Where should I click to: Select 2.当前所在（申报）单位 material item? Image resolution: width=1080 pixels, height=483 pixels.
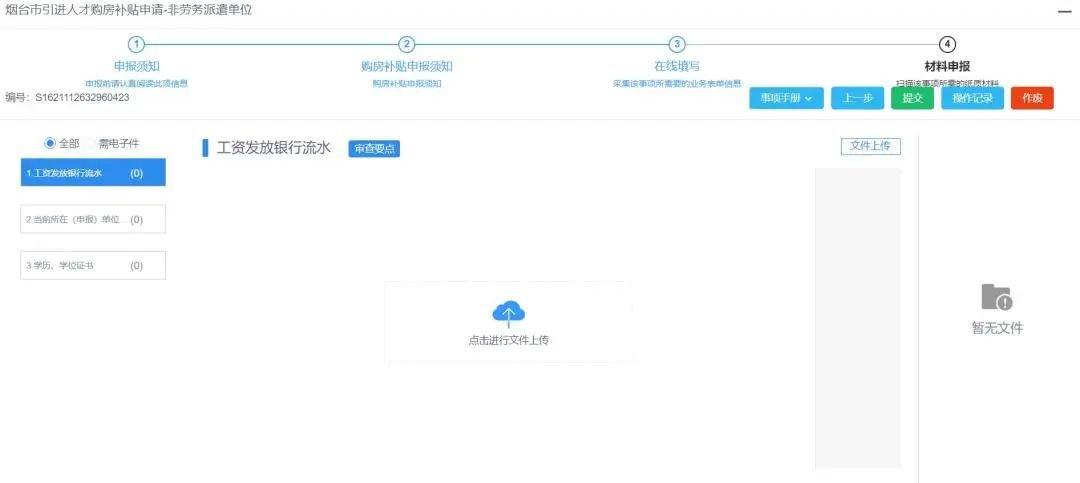coord(93,219)
